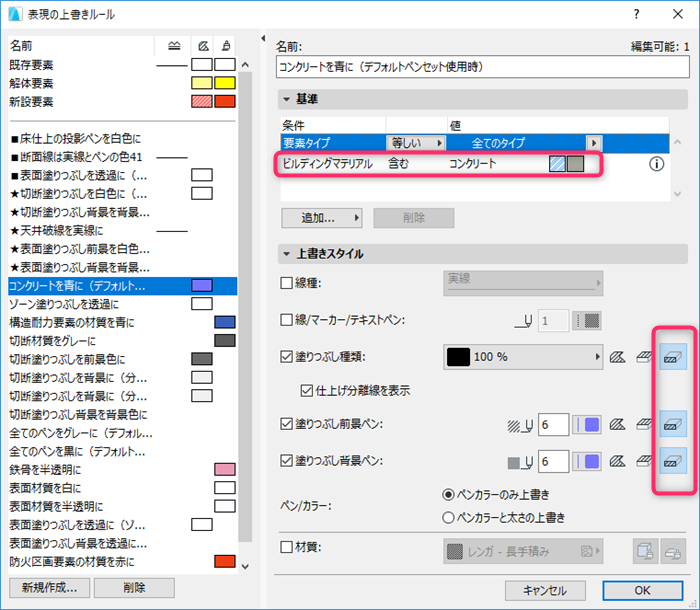
Task: Click the 名前 text input field
Action: pos(483,67)
